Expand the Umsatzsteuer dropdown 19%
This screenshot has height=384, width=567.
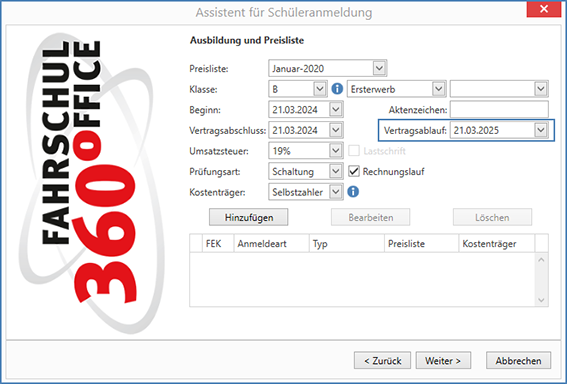[x=336, y=151]
